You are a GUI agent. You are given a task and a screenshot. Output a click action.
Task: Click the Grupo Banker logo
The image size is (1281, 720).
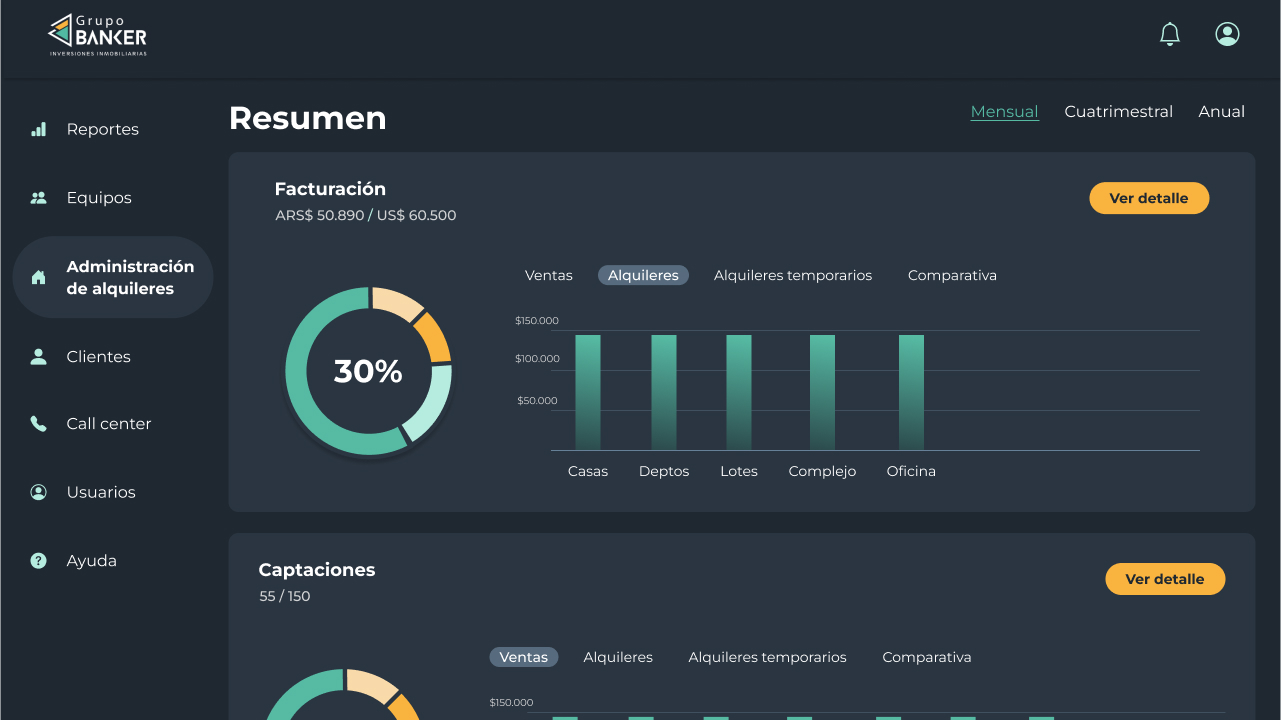98,35
